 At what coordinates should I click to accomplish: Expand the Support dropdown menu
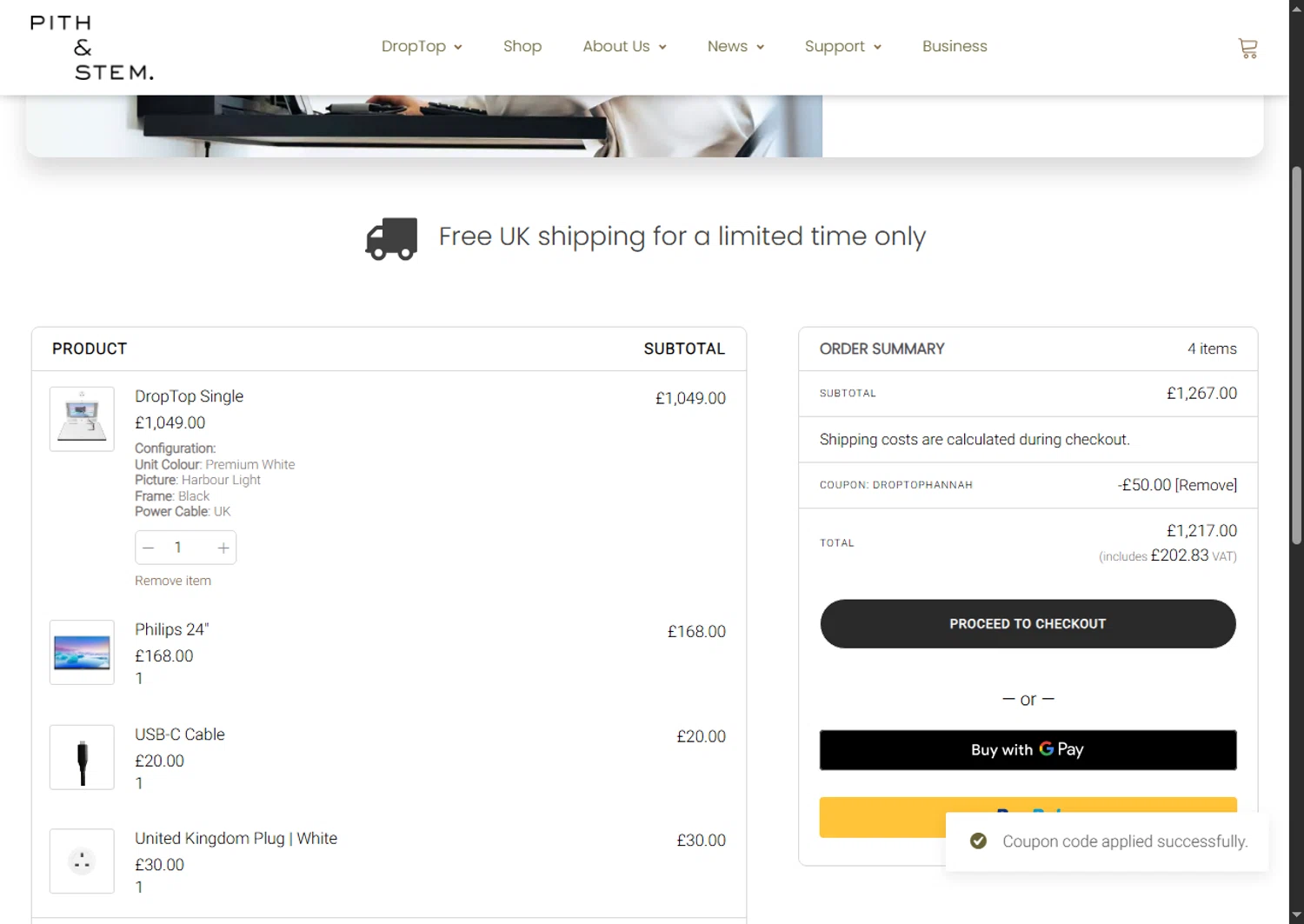pyautogui.click(x=842, y=47)
